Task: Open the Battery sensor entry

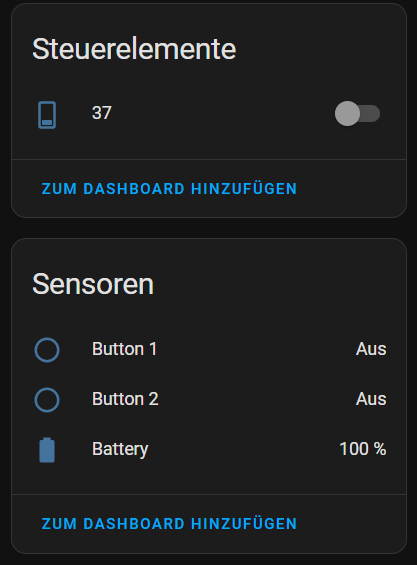Action: 210,449
